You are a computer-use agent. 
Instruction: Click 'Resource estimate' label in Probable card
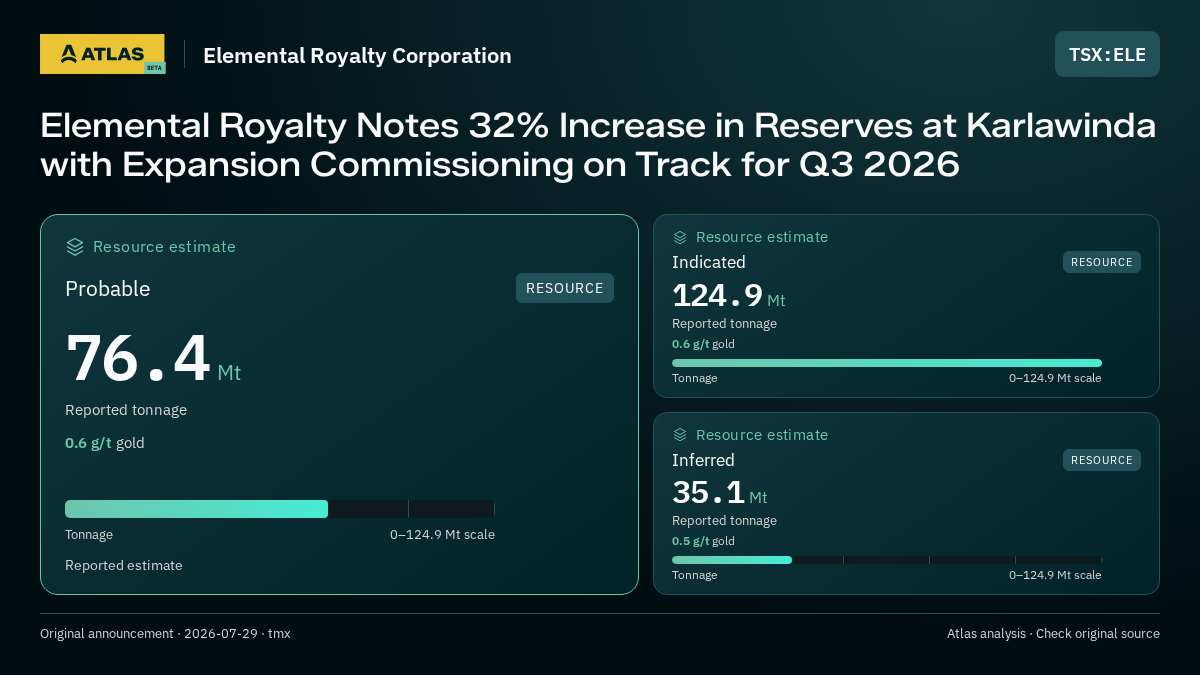pos(164,247)
